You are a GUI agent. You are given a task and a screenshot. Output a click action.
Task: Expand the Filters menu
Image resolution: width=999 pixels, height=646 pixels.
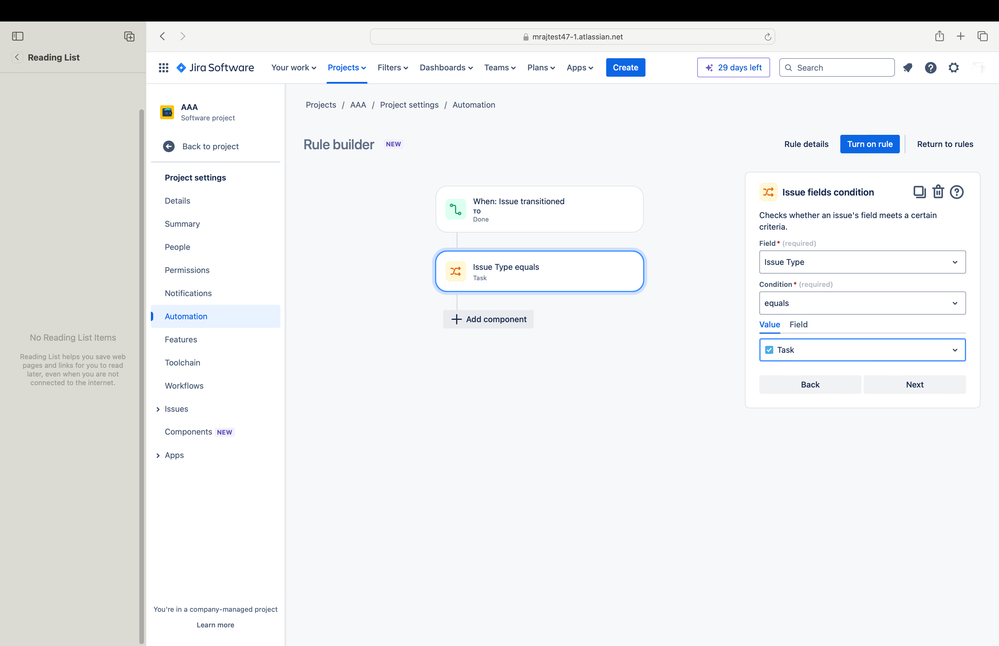point(392,68)
